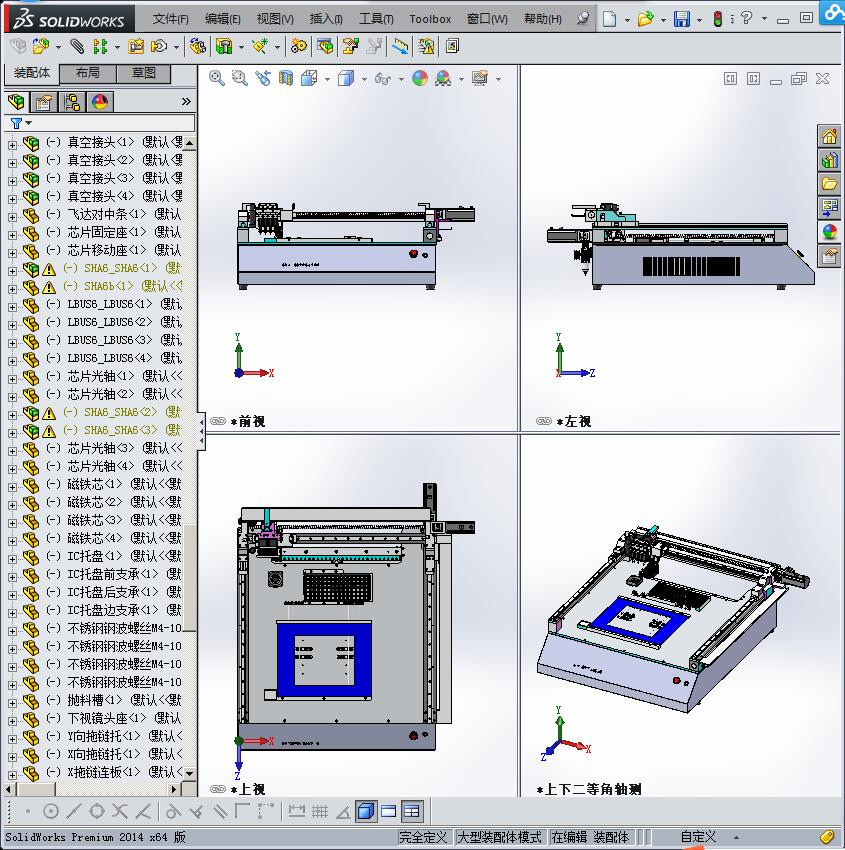This screenshot has height=850, width=845.
Task: Click the 自定义 status bar button
Action: tap(698, 837)
